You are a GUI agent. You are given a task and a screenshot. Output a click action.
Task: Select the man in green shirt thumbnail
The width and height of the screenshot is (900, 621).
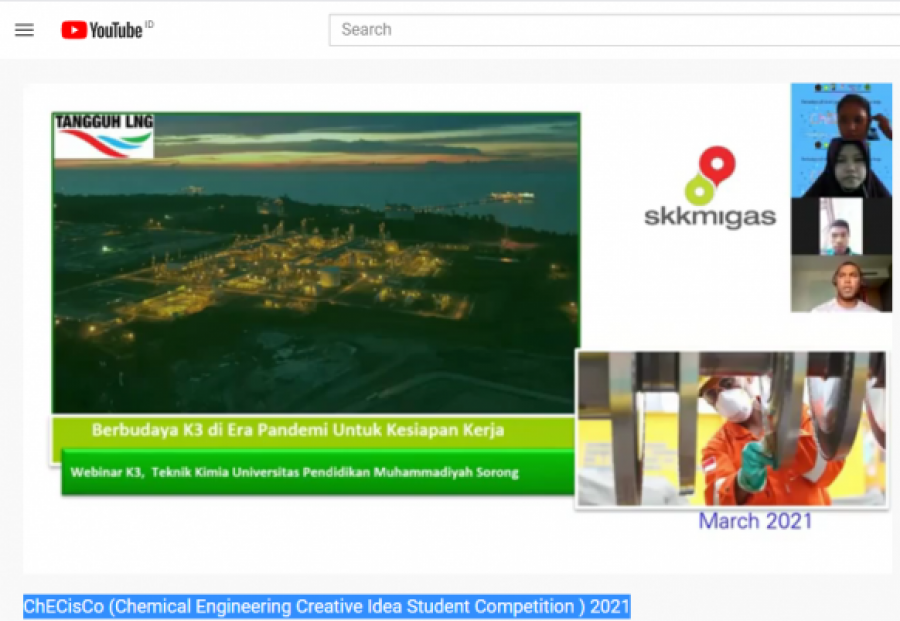[x=841, y=226]
